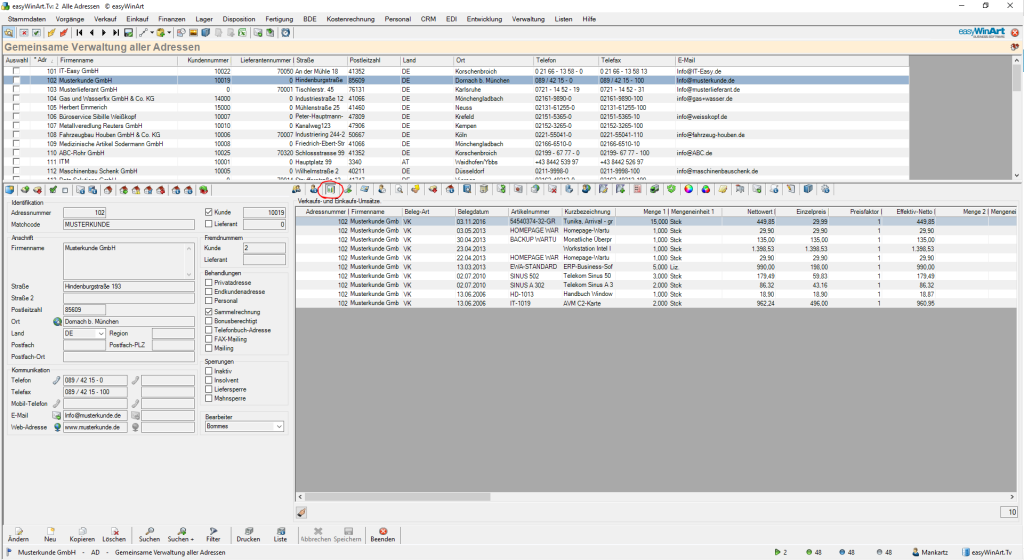Enable the Lieferant checkbox
The width and height of the screenshot is (1024, 560).
point(209,225)
